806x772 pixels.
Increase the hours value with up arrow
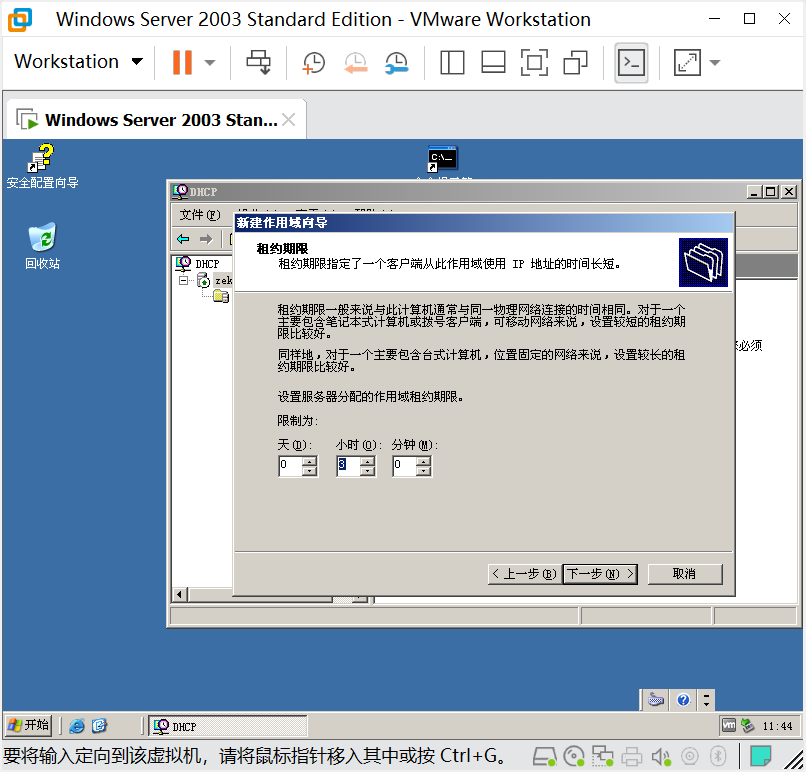368,461
